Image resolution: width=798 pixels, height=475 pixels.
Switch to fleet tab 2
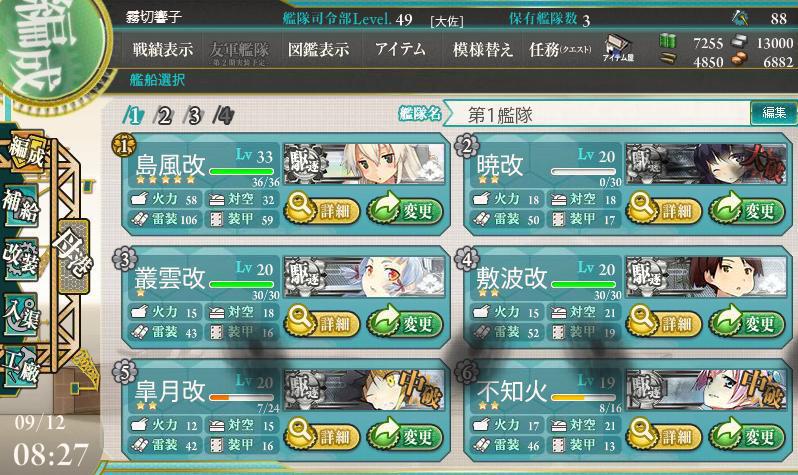tap(164, 116)
